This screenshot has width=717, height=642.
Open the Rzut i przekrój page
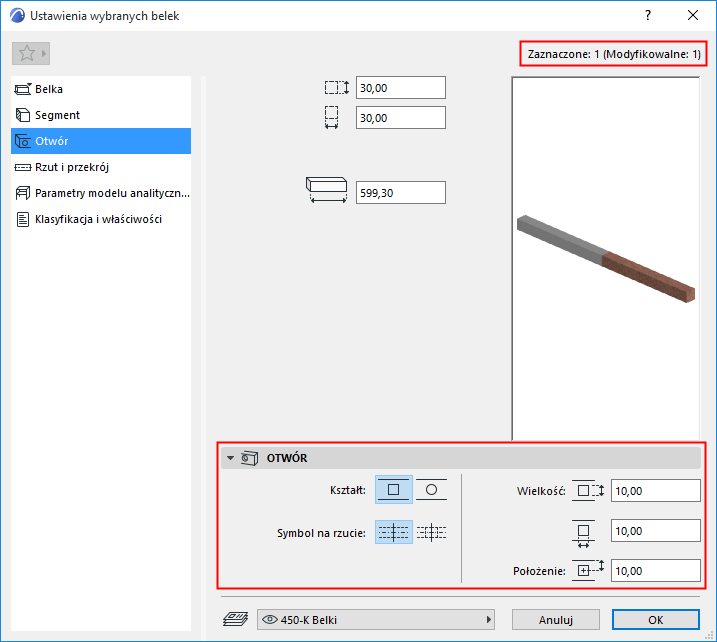pyautogui.click(x=101, y=167)
